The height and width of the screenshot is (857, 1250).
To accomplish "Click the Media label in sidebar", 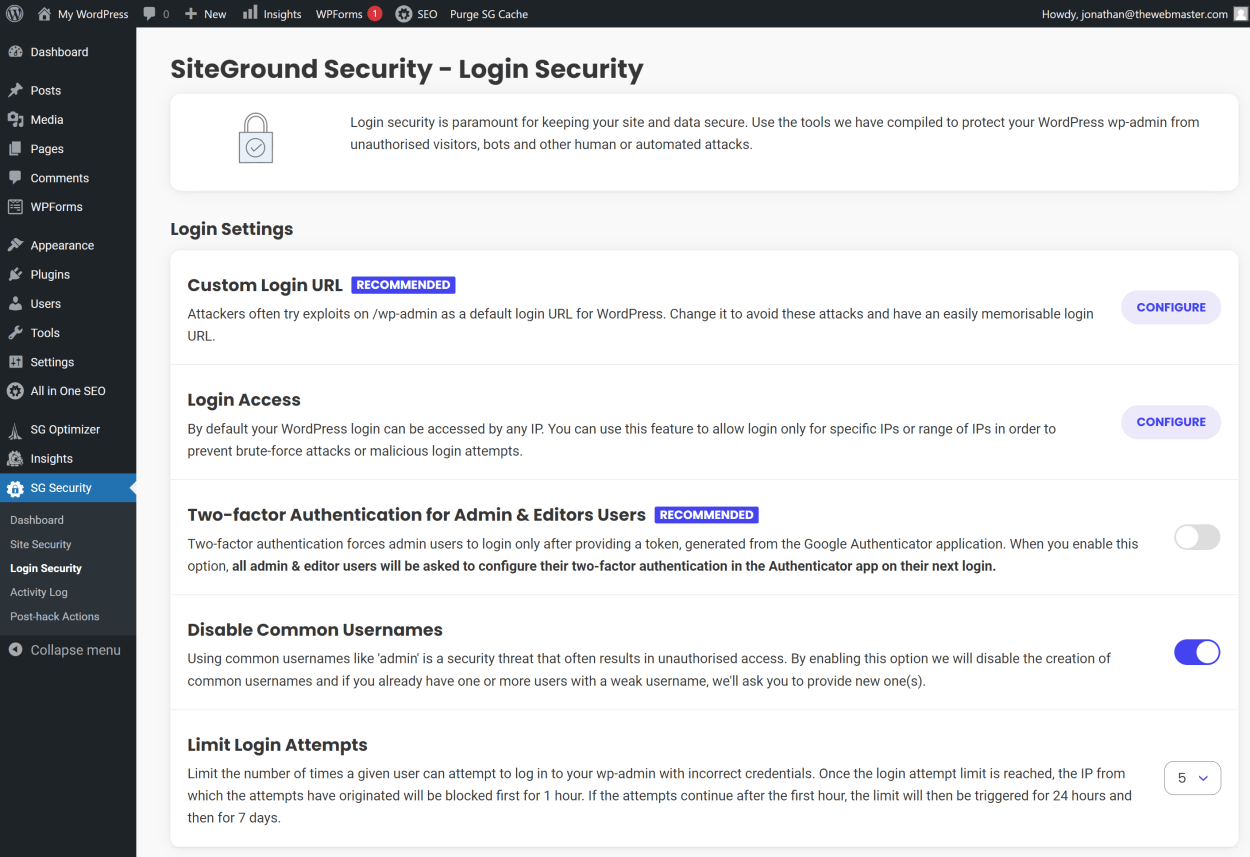I will point(47,119).
